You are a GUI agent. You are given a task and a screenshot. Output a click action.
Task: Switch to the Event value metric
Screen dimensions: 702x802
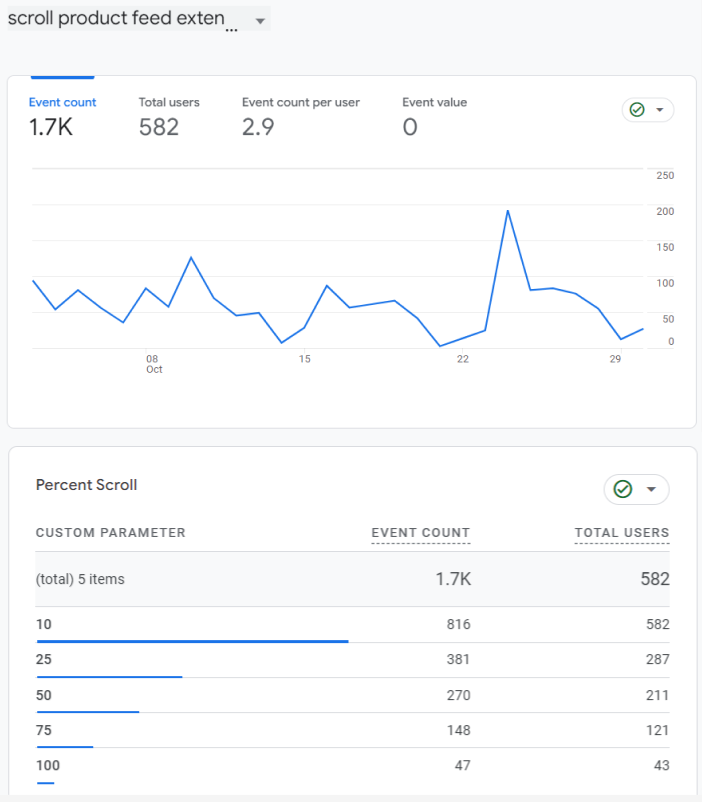coord(434,117)
